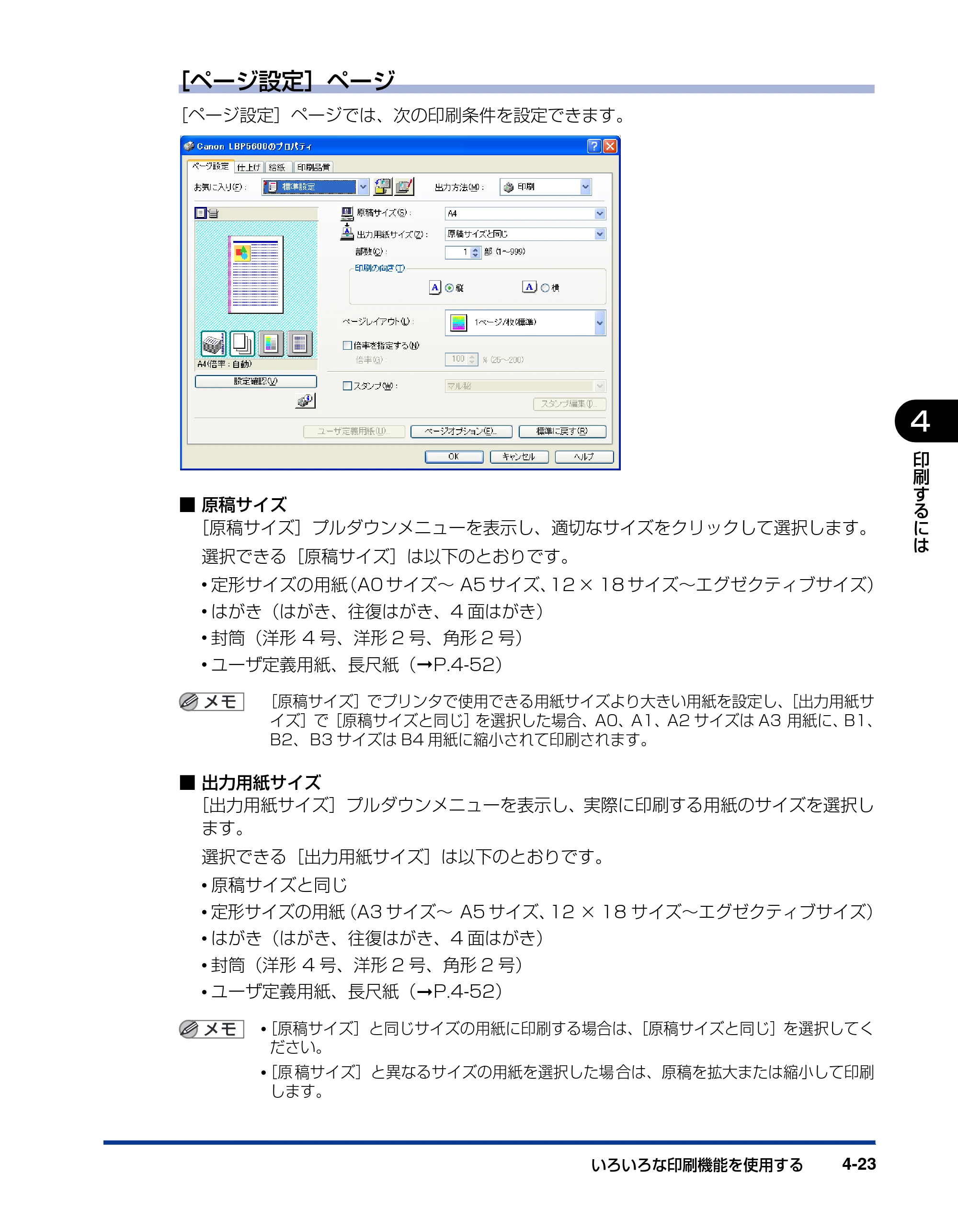Image resolution: width=958 pixels, height=1232 pixels.
Task: Open ページレイアウト dropdown
Action: click(x=525, y=323)
